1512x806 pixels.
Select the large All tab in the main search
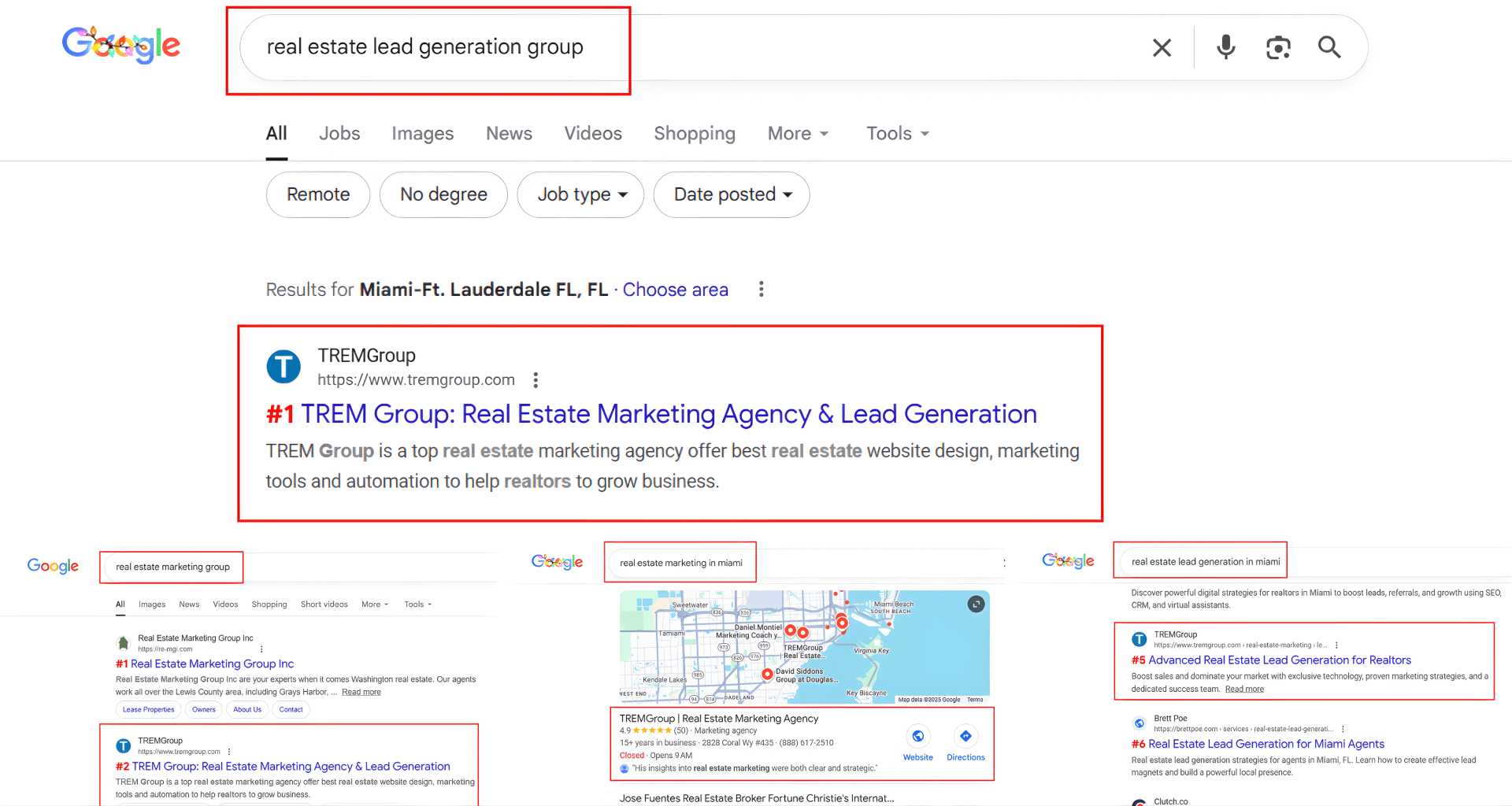[276, 134]
